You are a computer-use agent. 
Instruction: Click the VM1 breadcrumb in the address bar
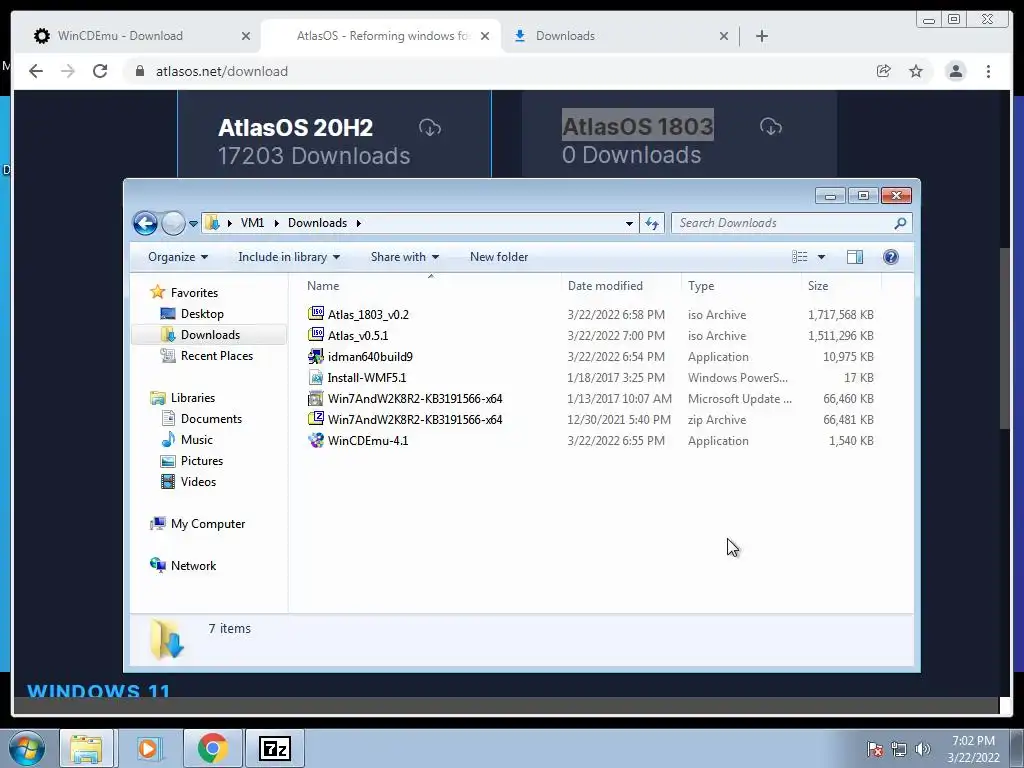252,223
